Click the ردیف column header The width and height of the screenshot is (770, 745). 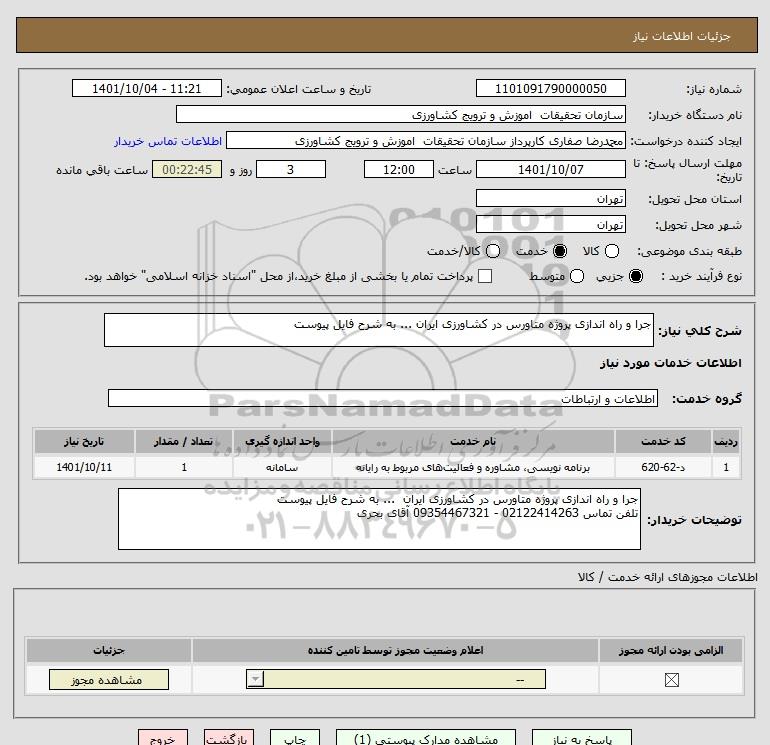(x=726, y=441)
